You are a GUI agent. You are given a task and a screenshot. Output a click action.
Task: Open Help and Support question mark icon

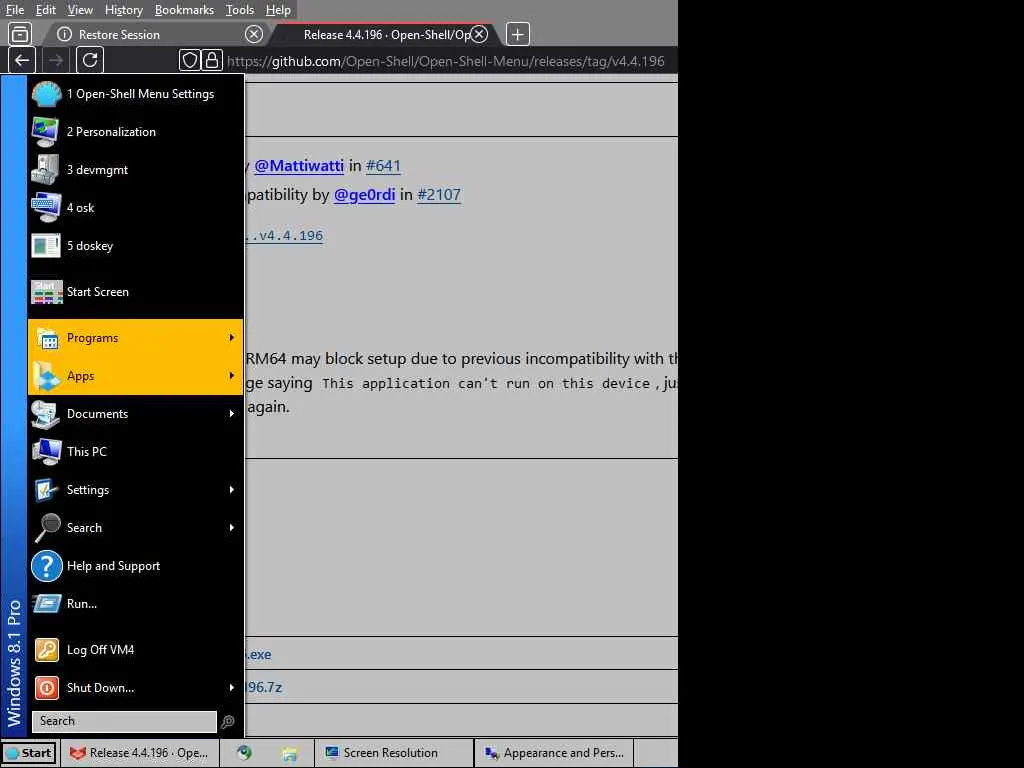(46, 566)
